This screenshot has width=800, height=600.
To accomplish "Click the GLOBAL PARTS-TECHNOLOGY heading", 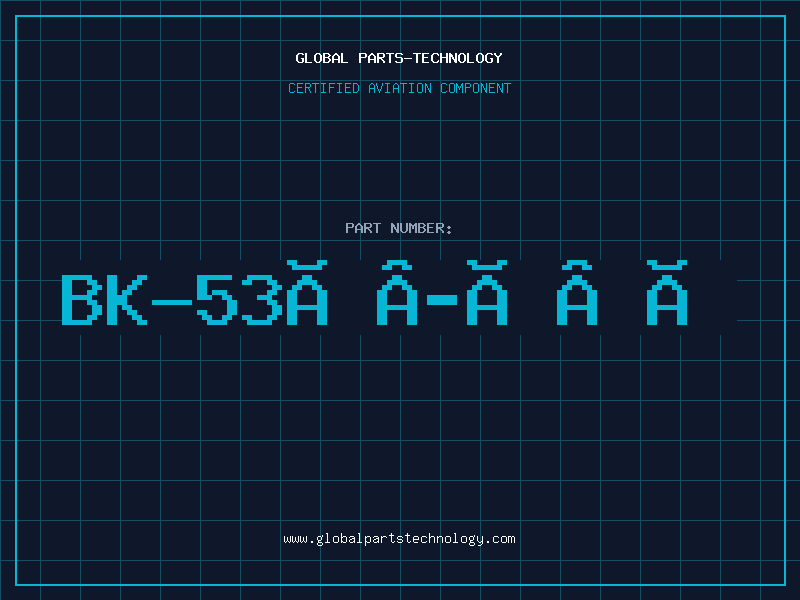I will tap(399, 58).
